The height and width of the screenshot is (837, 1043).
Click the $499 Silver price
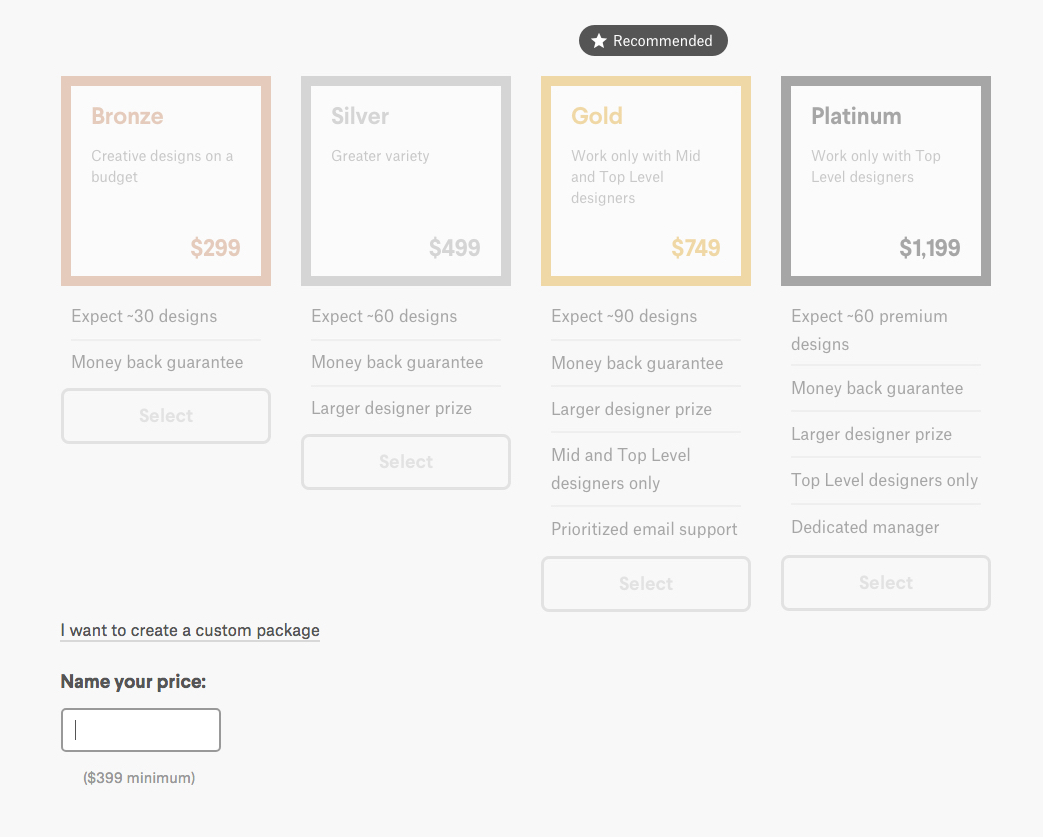(x=455, y=248)
